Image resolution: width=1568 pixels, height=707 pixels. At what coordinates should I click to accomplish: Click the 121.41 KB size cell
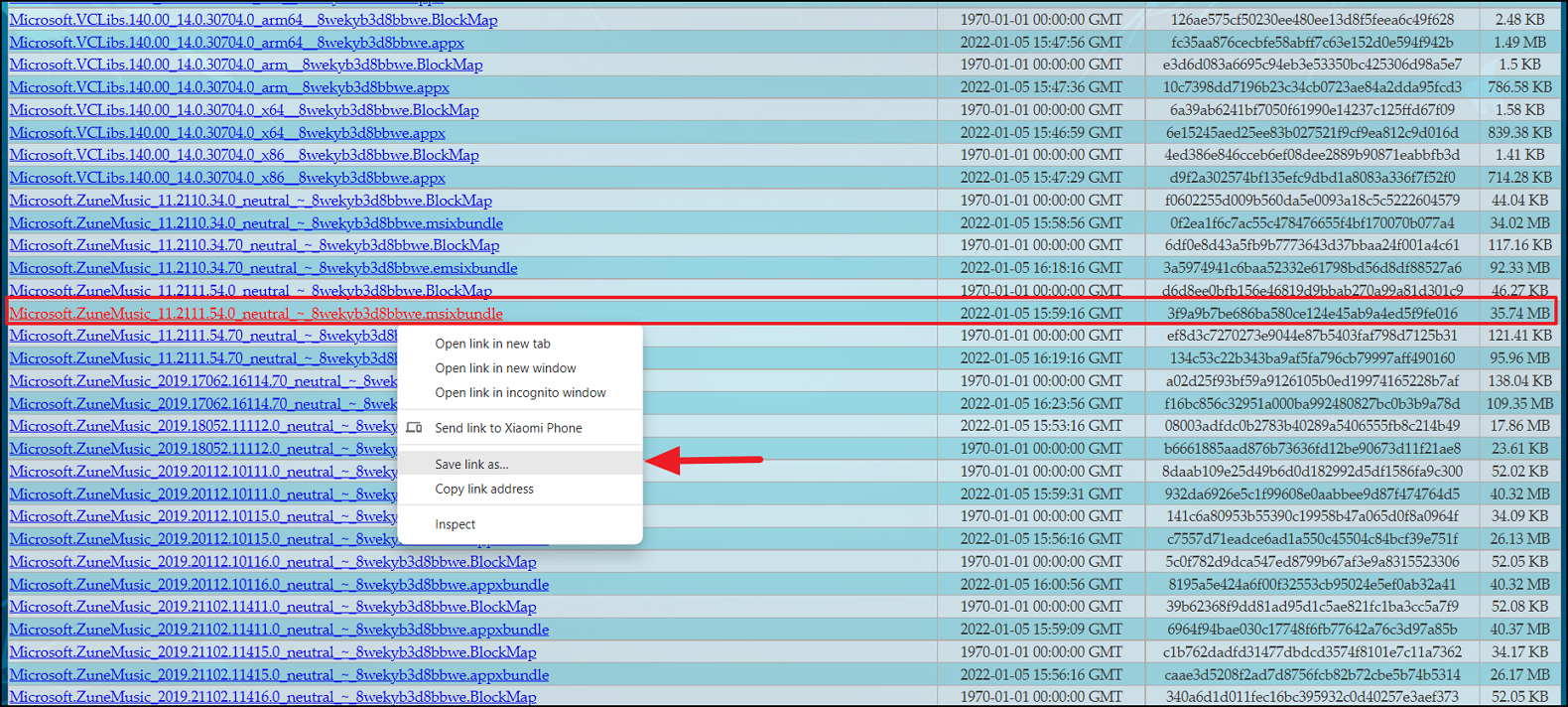[1519, 336]
